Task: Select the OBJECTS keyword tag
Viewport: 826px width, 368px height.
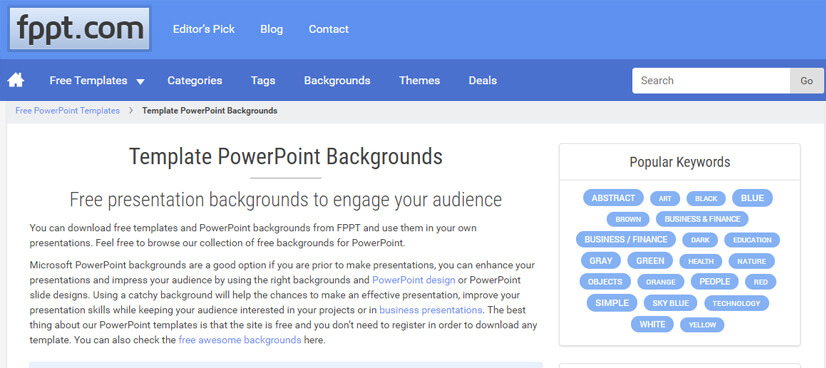Action: pos(605,282)
